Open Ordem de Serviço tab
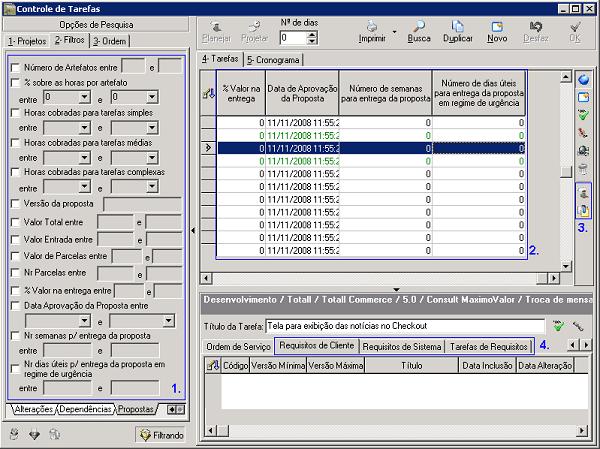600x449 pixels. [x=238, y=346]
